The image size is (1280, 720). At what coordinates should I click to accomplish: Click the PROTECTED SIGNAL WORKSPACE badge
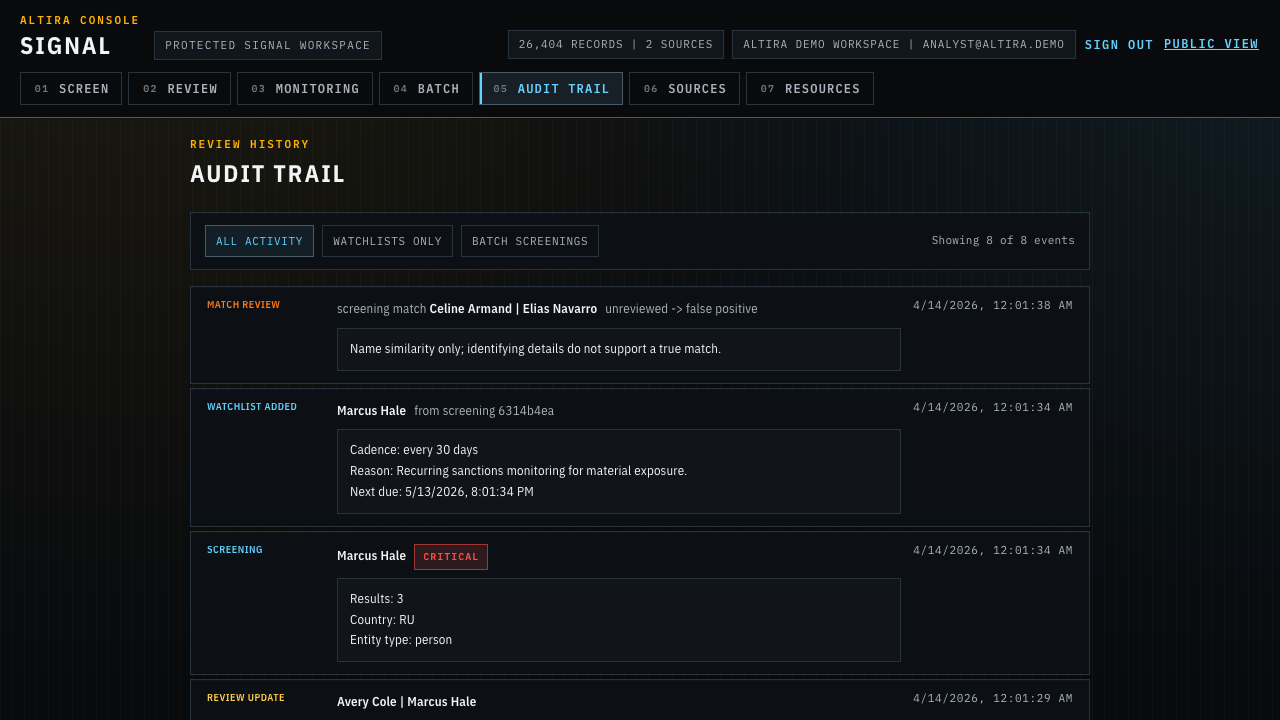[268, 44]
